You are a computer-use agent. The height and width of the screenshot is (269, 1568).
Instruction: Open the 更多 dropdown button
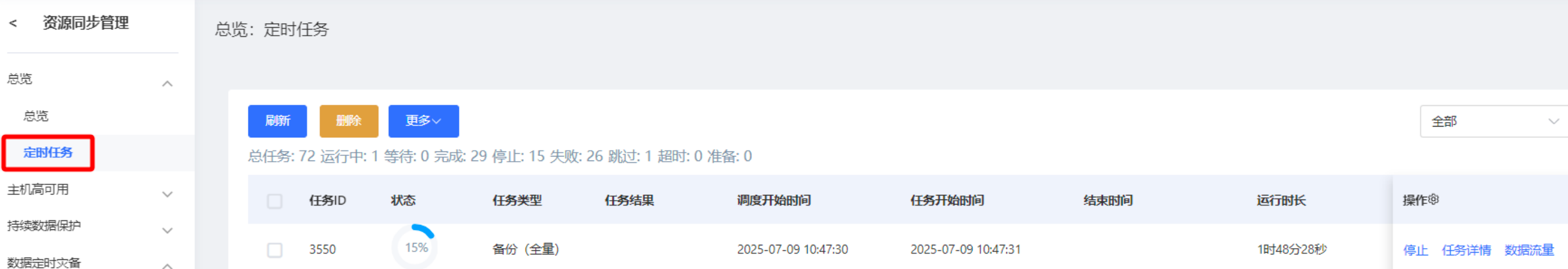[423, 121]
